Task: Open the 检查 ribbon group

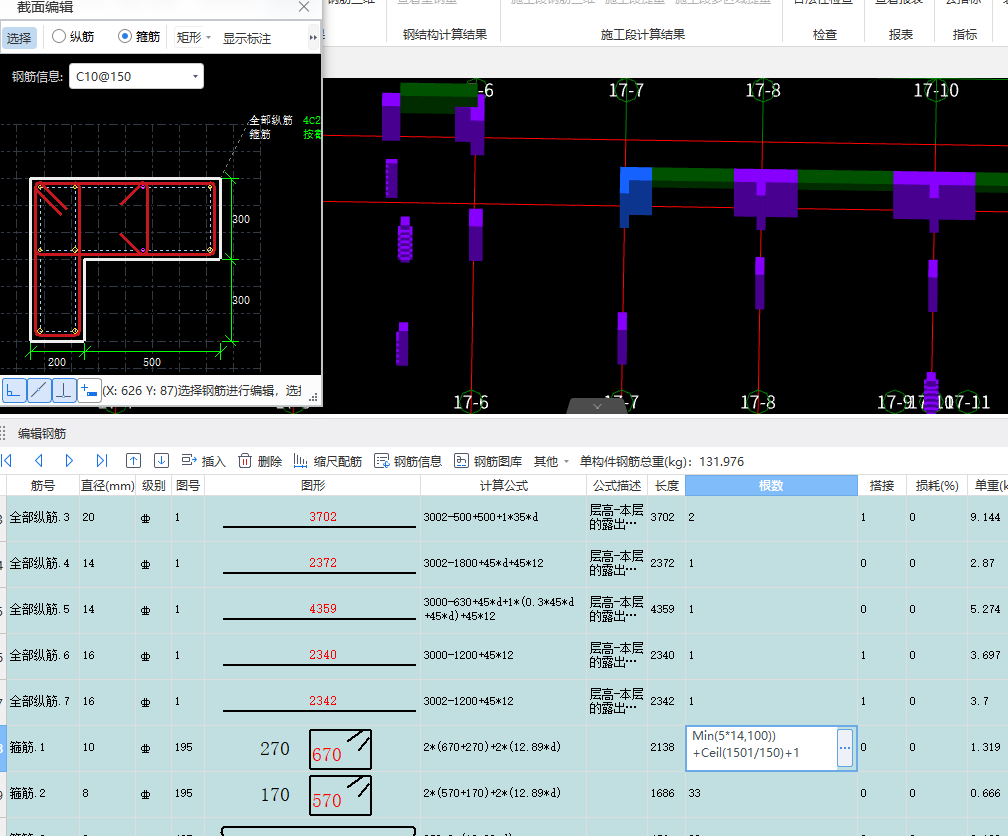Action: pyautogui.click(x=824, y=34)
